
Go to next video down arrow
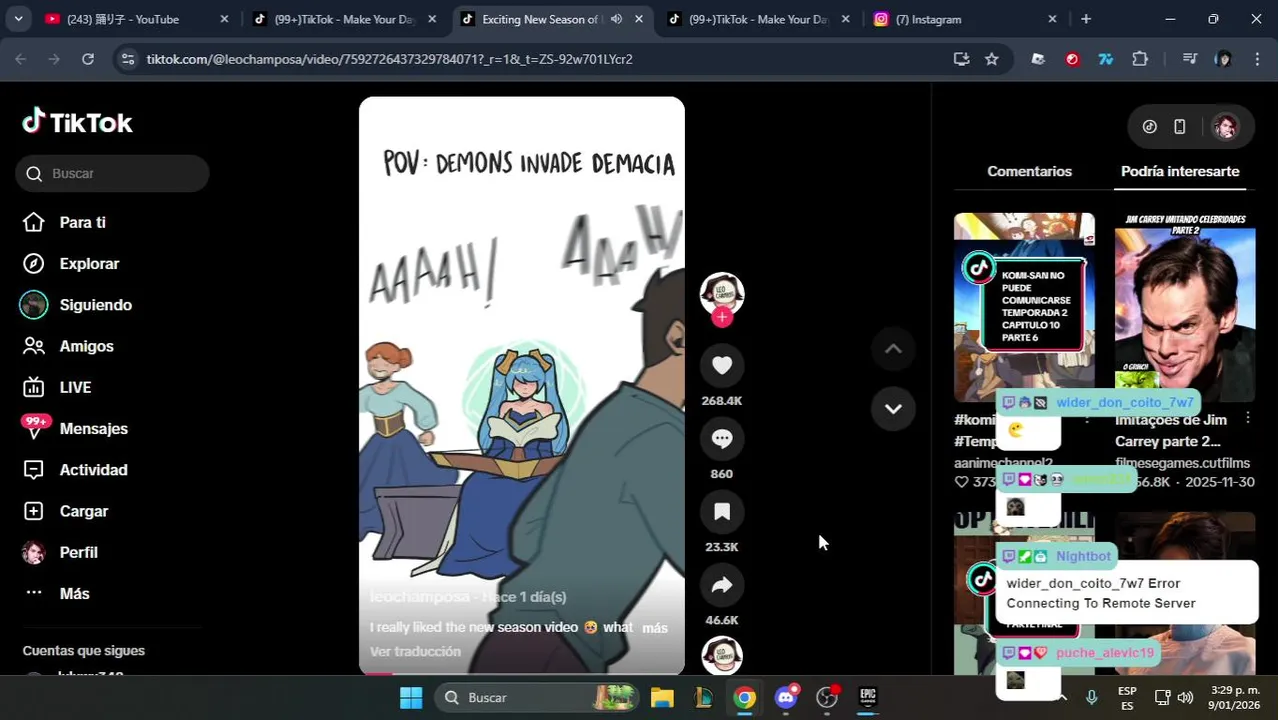893,409
